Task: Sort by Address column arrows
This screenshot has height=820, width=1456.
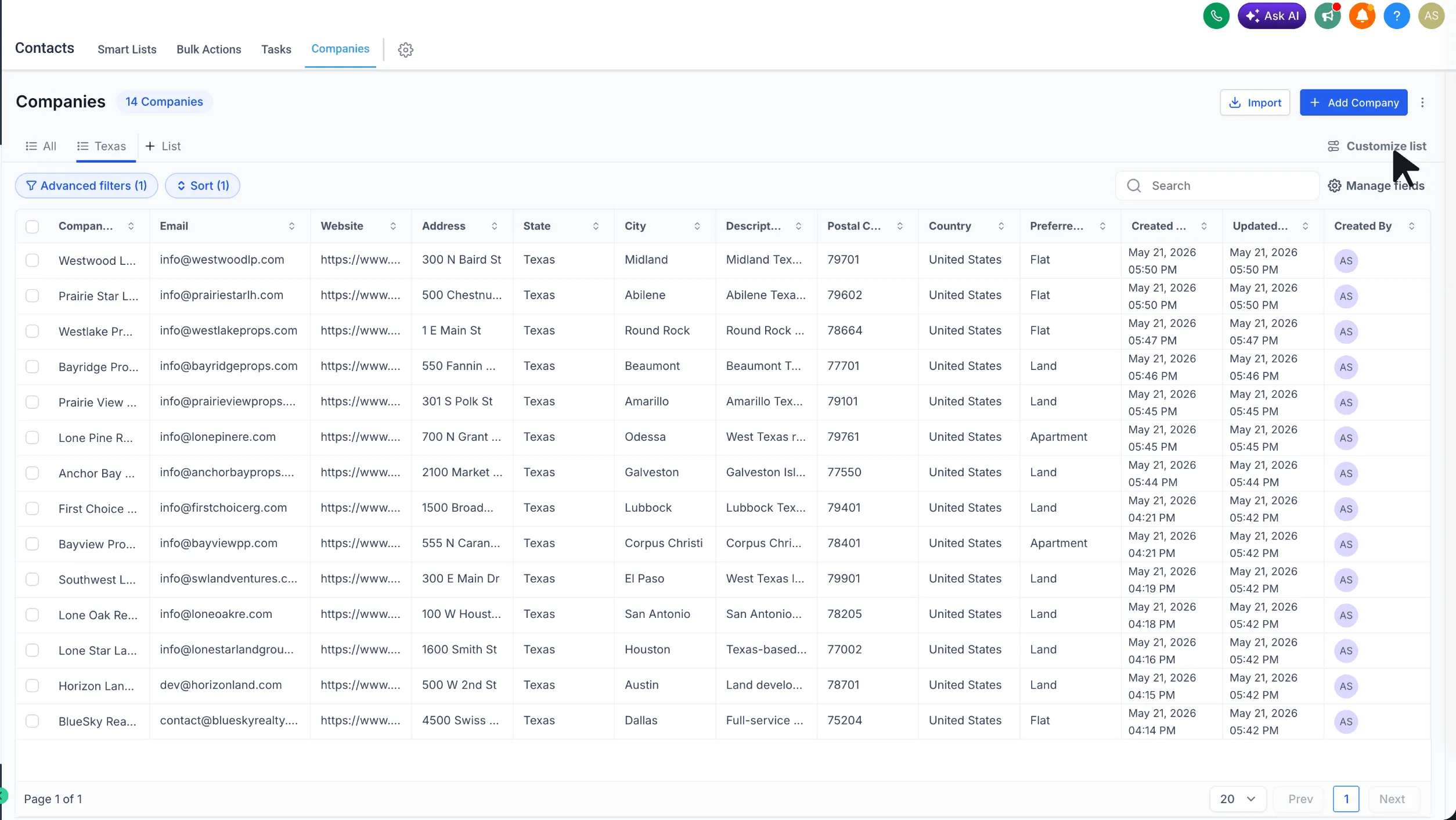Action: coord(495,226)
